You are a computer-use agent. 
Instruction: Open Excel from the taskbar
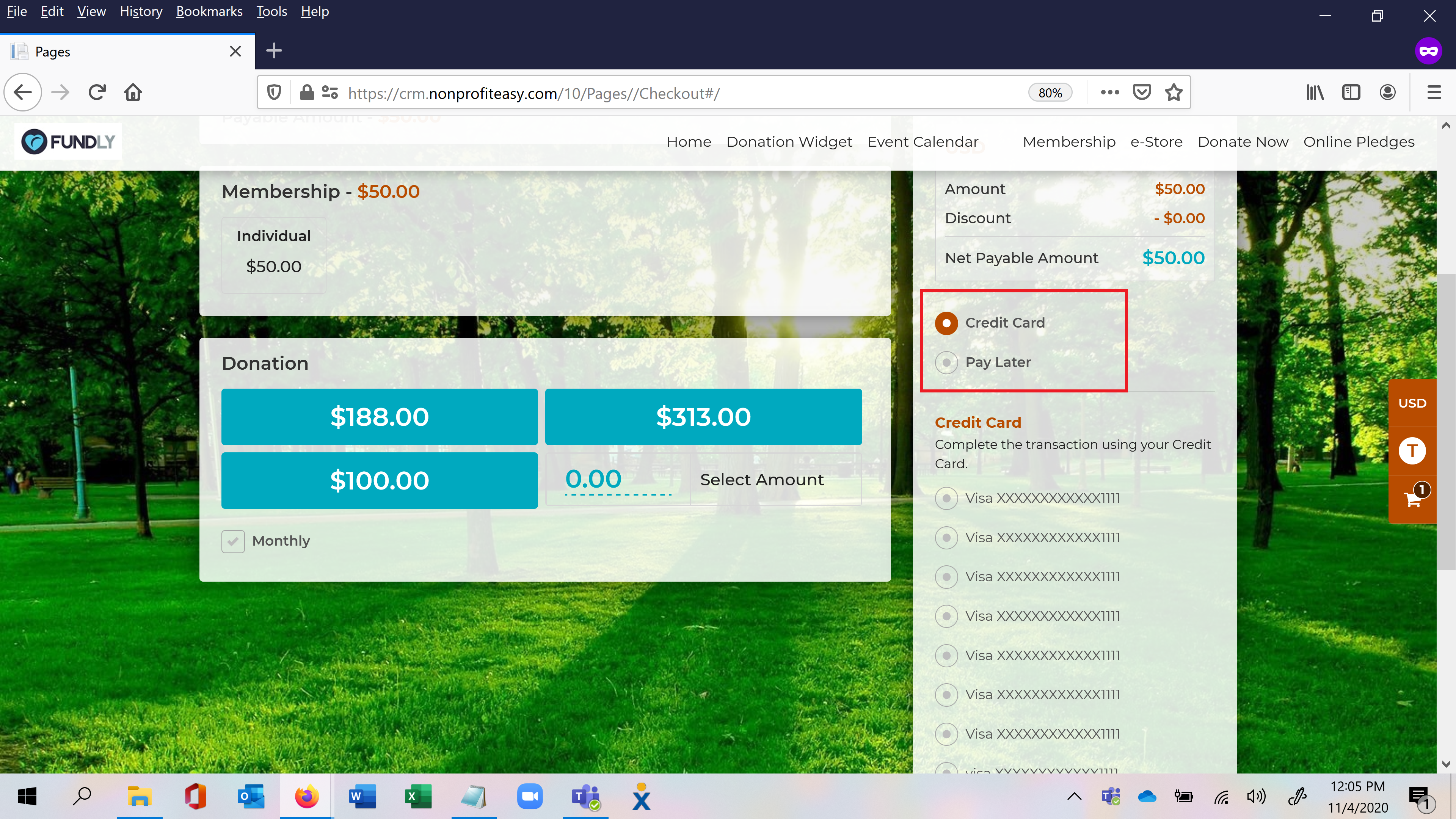418,796
